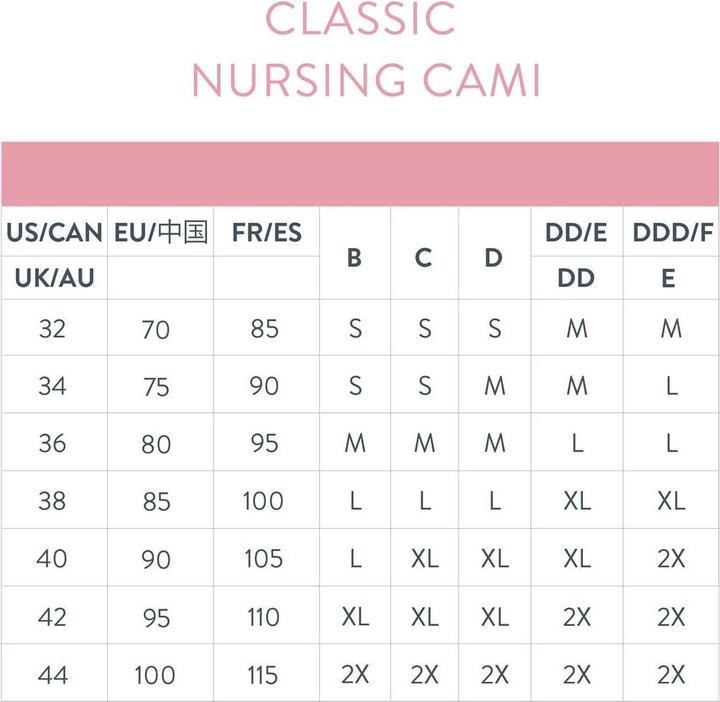Click the FR/ES column header
The height and width of the screenshot is (702, 720).
(267, 232)
